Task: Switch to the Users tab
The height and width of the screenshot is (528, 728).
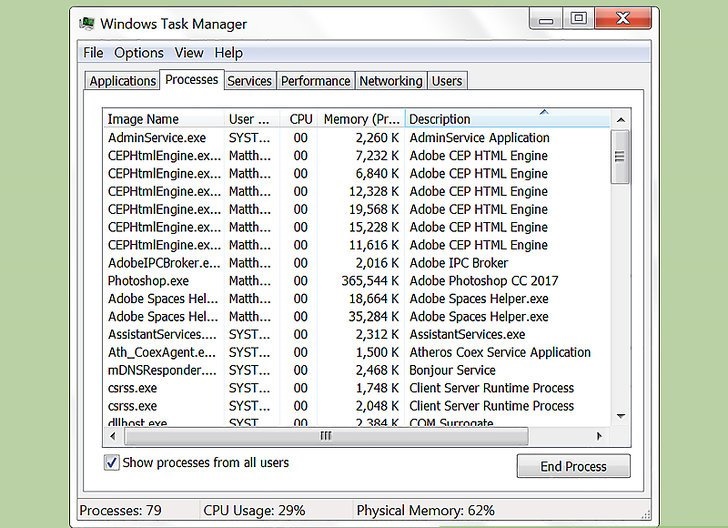Action: point(447,81)
